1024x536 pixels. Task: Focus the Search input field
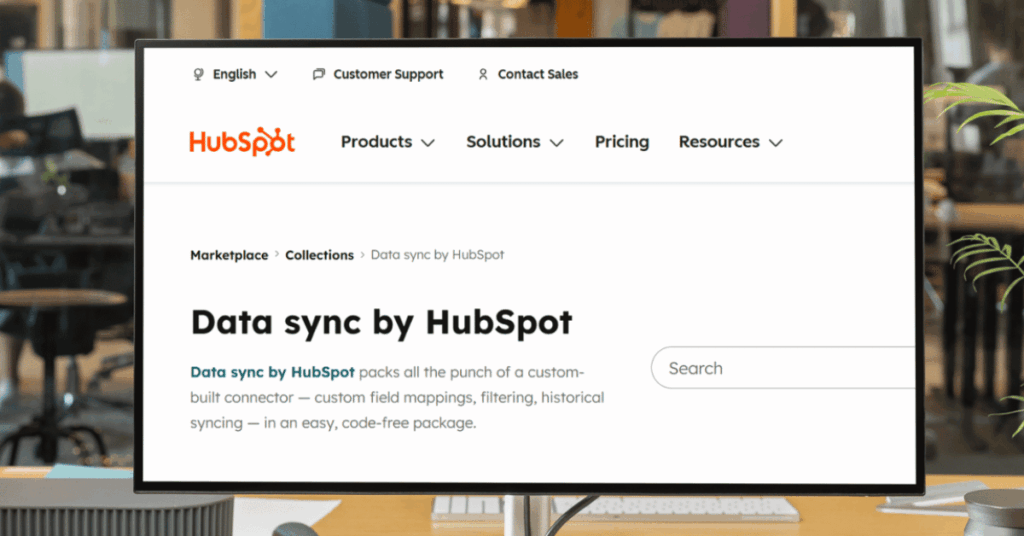click(783, 368)
